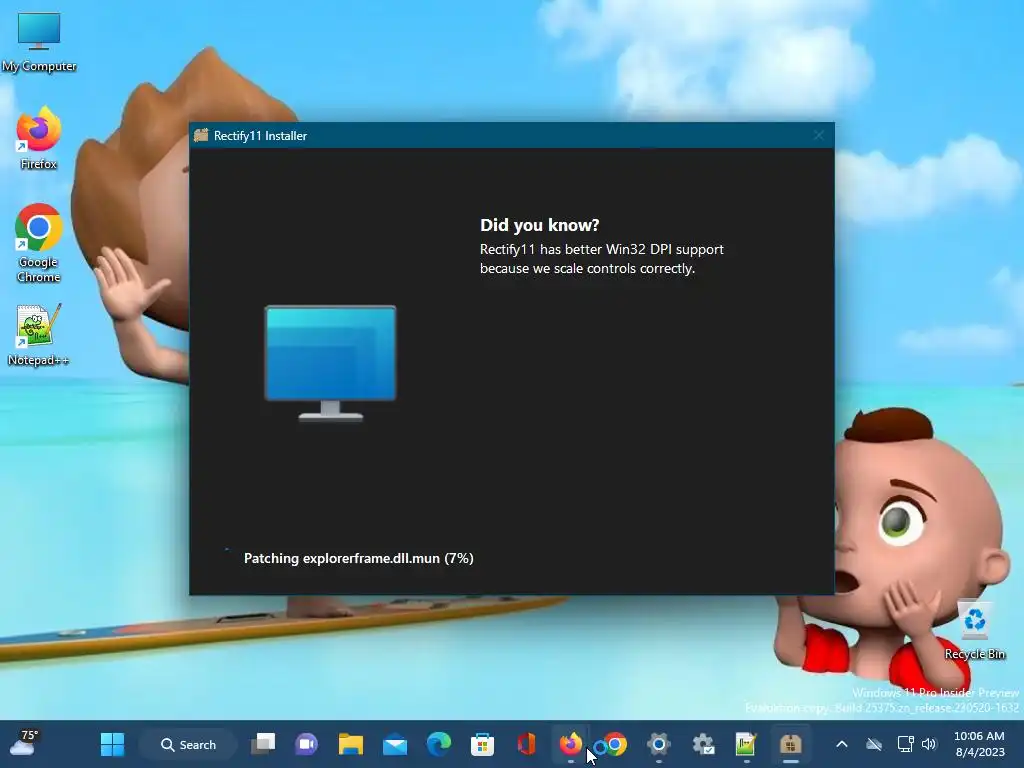This screenshot has width=1024, height=768.
Task: Click the monitor graphic in the installer
Action: pyautogui.click(x=330, y=363)
